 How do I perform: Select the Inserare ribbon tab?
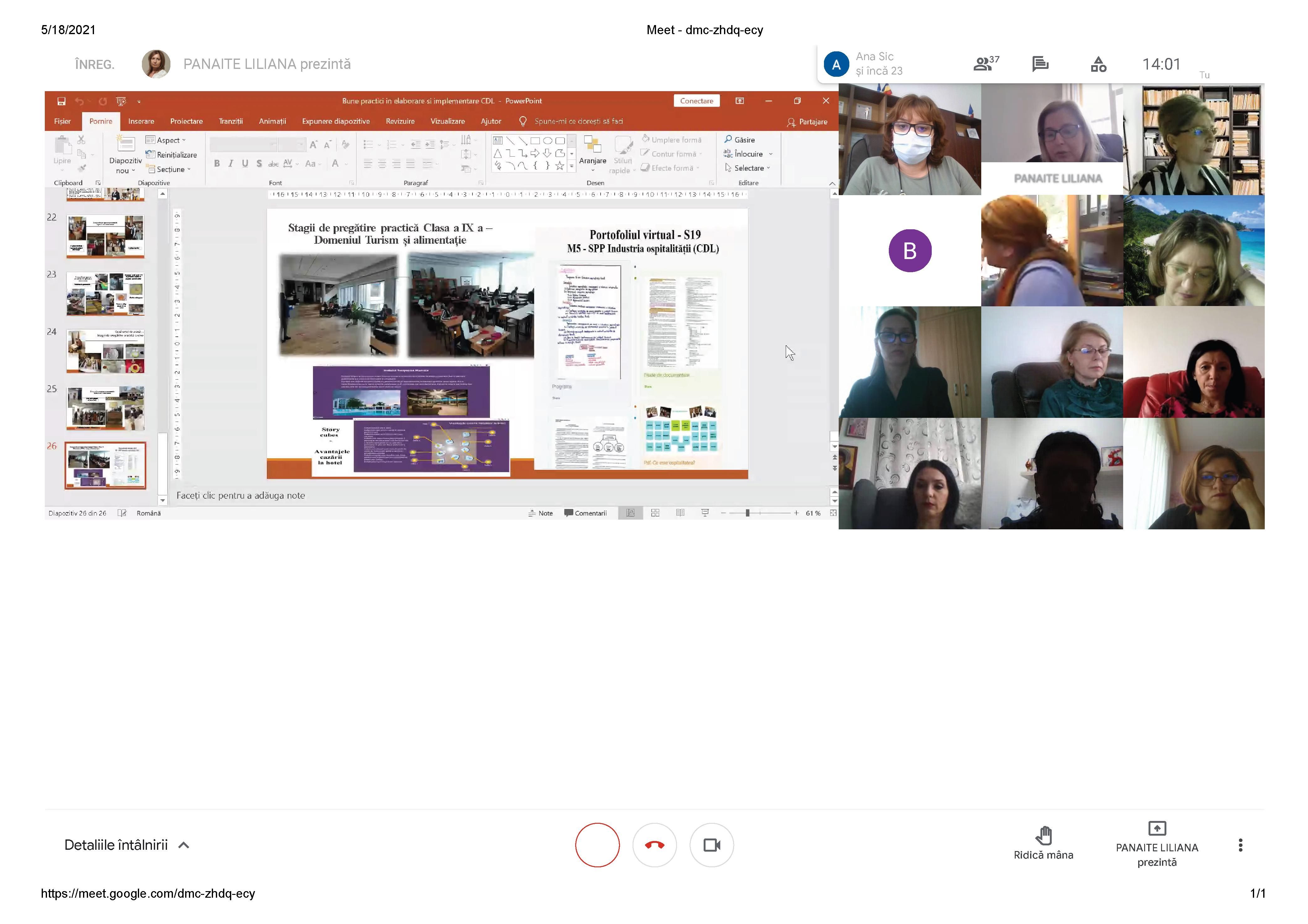[141, 121]
